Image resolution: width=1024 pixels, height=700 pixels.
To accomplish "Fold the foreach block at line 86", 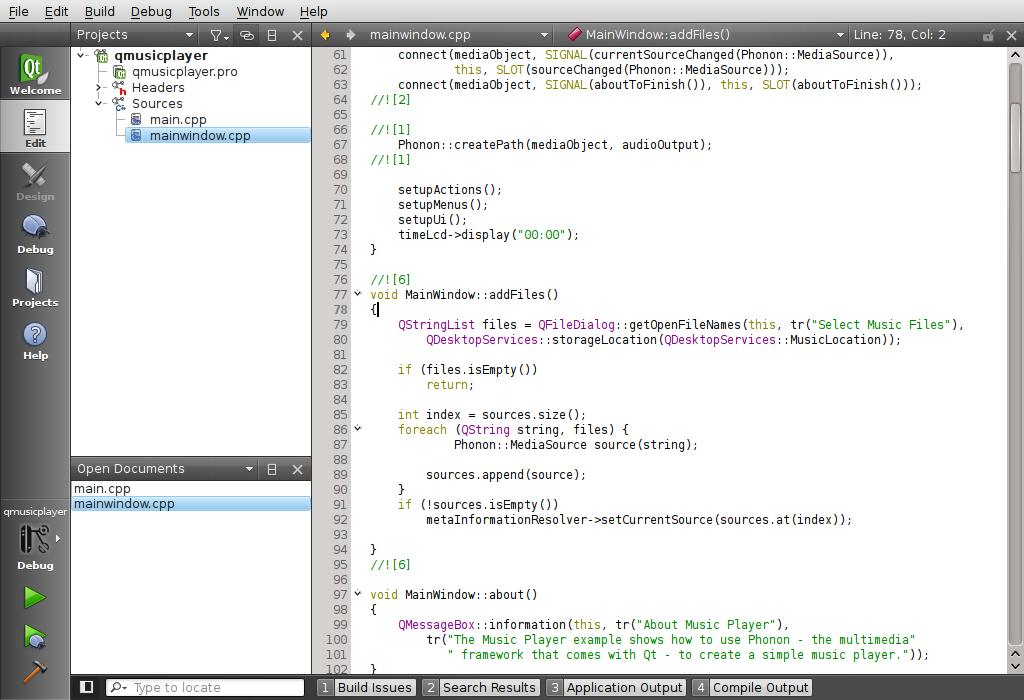I will [358, 429].
